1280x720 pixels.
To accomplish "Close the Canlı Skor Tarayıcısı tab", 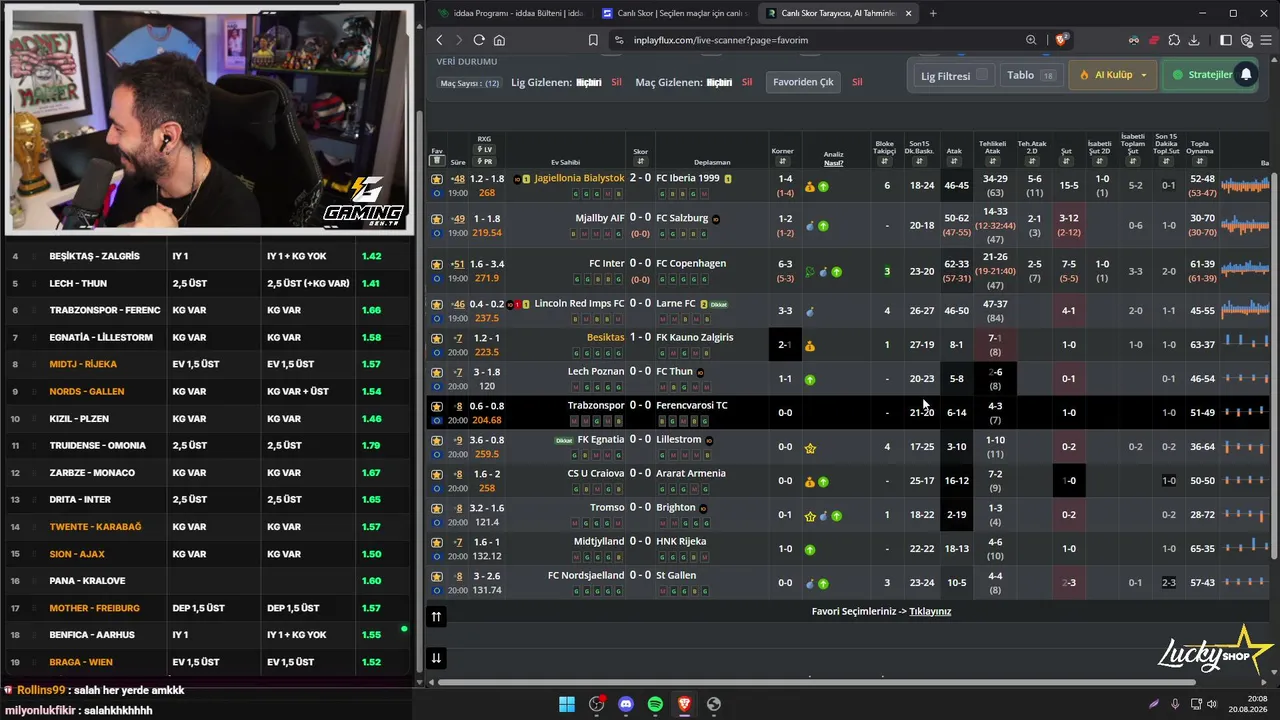I will click(908, 13).
